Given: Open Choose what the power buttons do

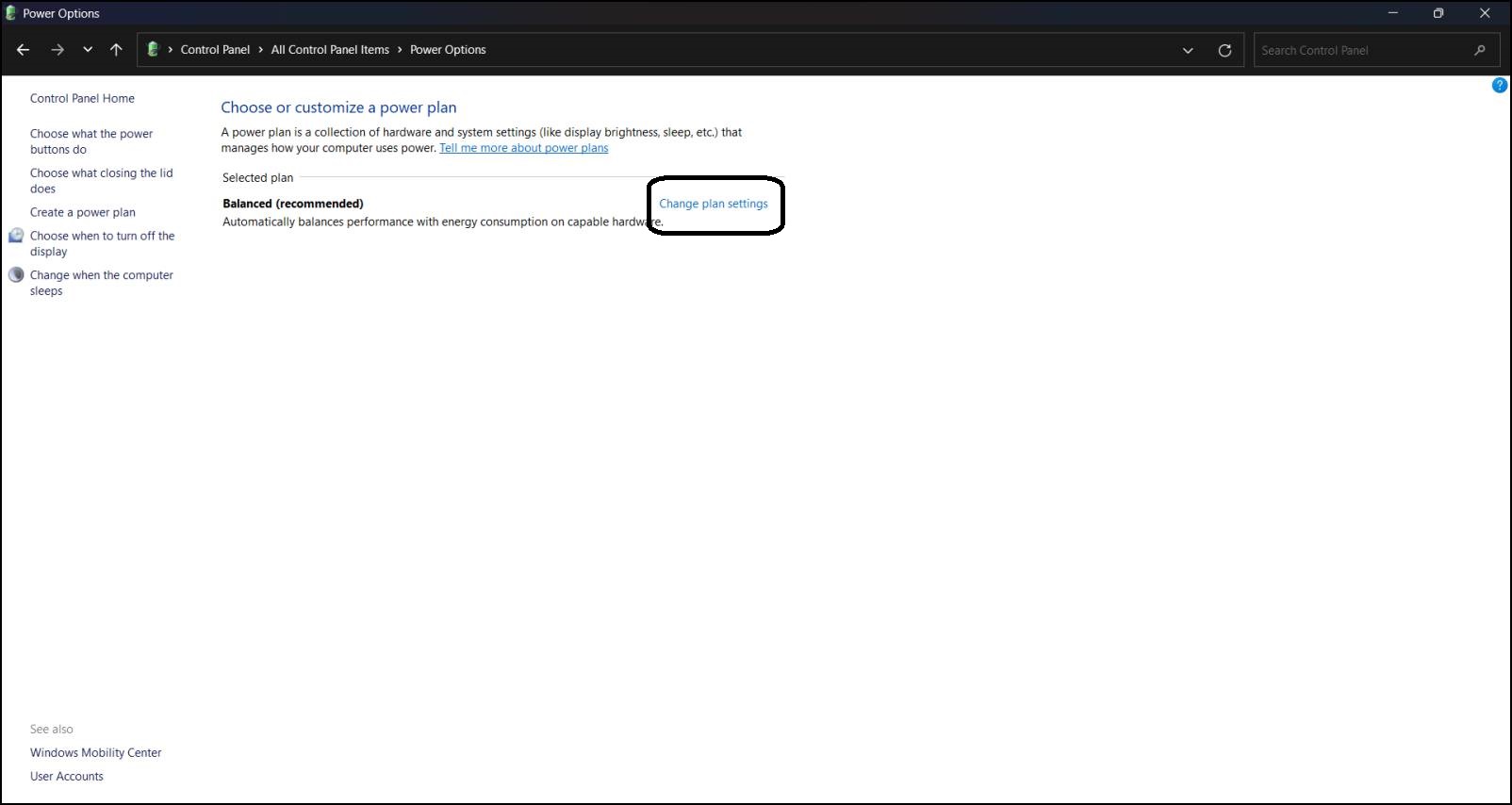Looking at the screenshot, I should (91, 141).
